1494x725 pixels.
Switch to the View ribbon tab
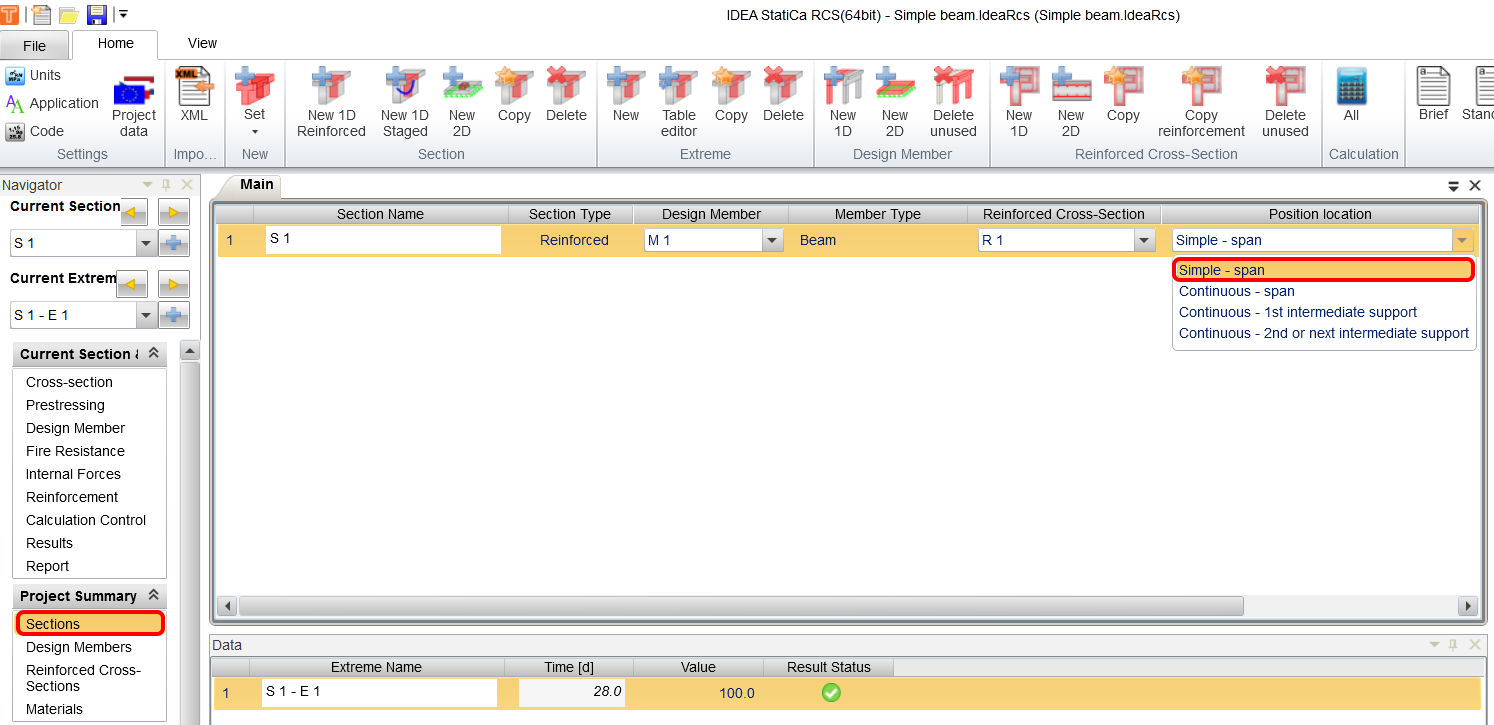pos(202,43)
